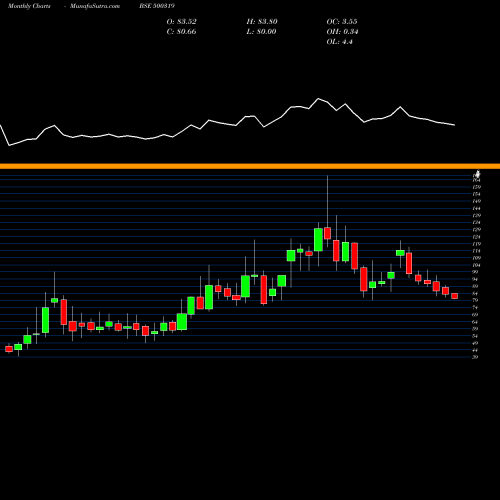Screen dimensions: 500x500
Task: Click the 74 price axis label
Action: pyautogui.click(x=475, y=308)
